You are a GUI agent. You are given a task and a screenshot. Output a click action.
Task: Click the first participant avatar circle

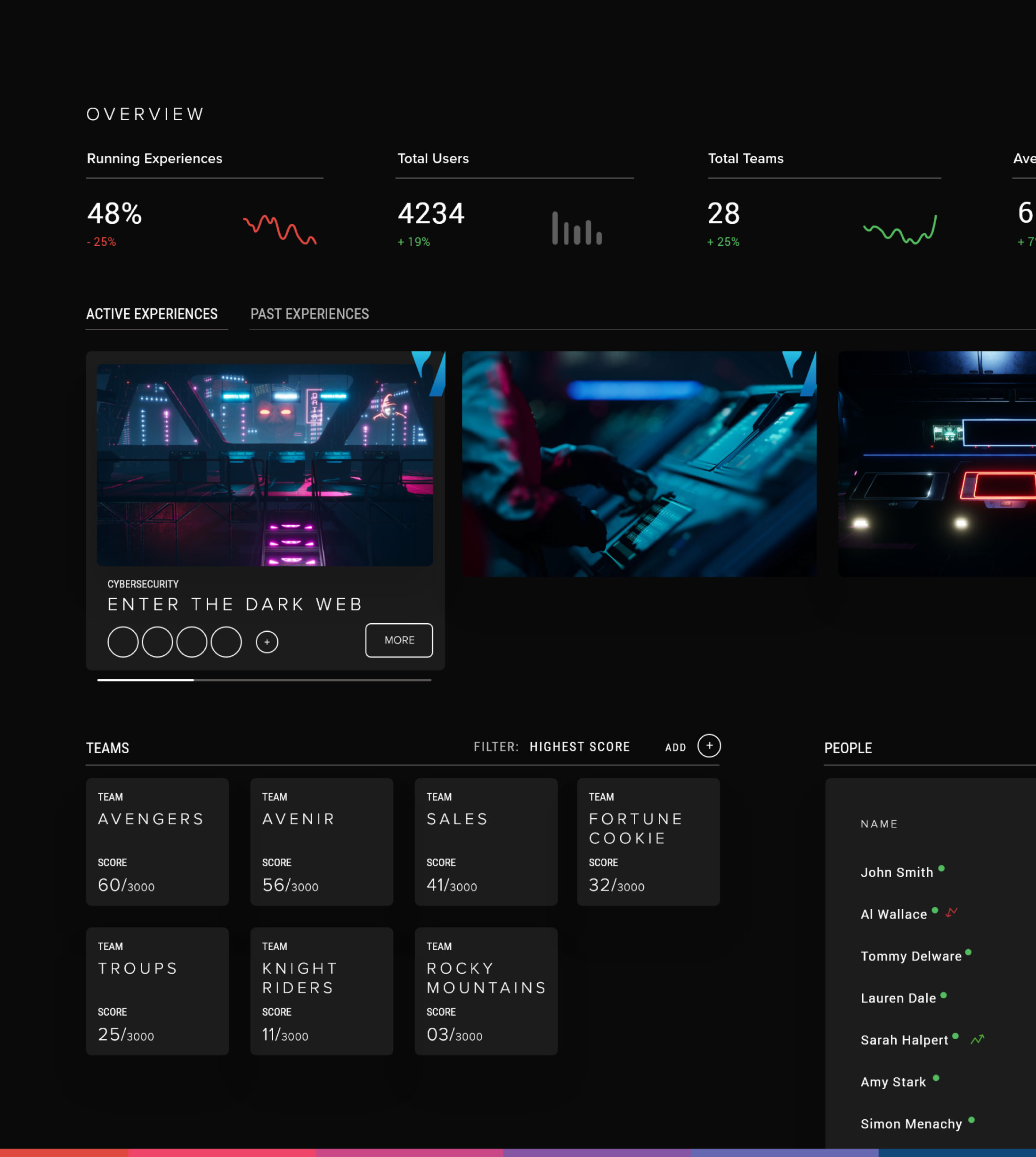pos(123,642)
